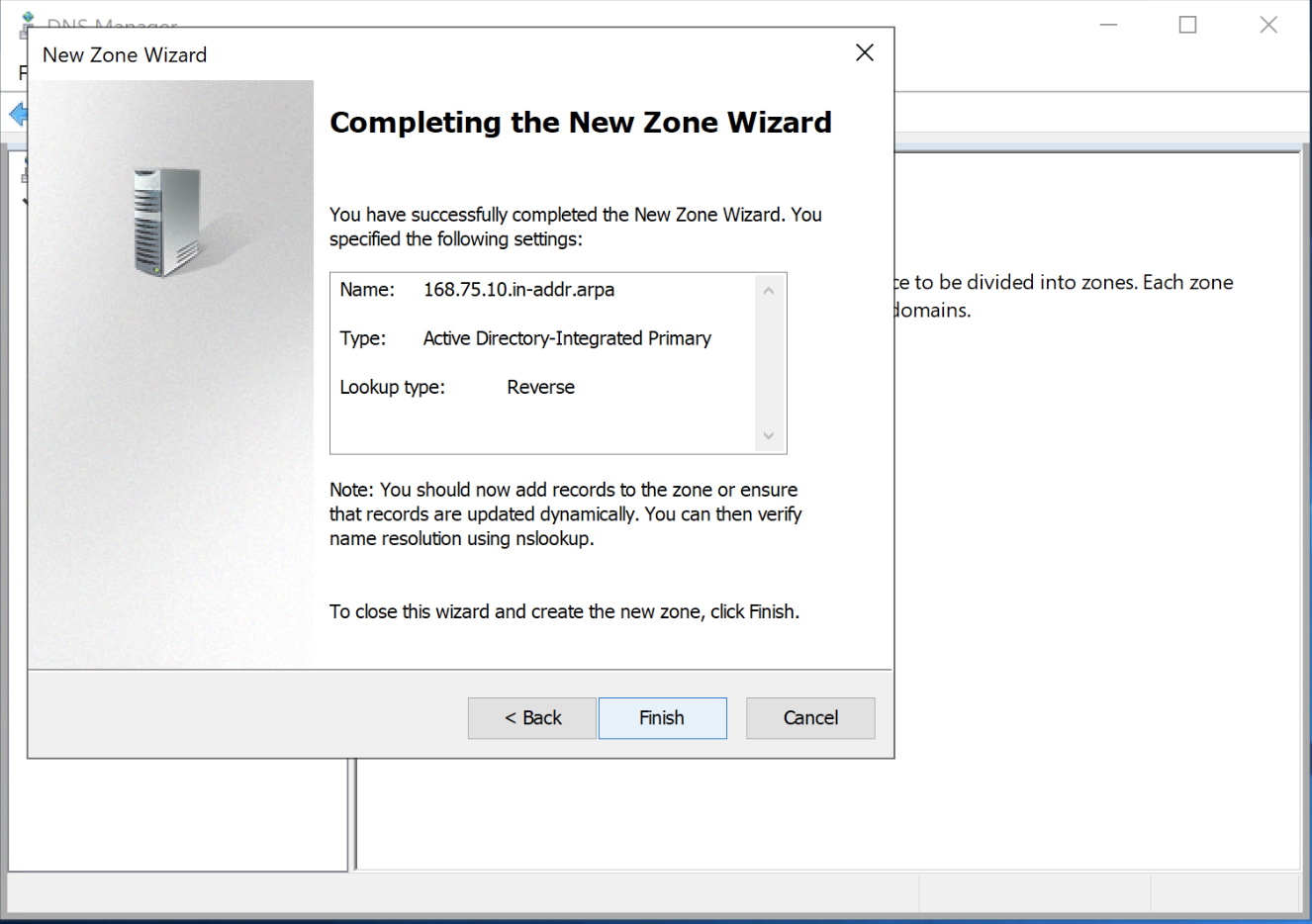Go back with the Back button
Screen dimensions: 1312x924
(532, 718)
